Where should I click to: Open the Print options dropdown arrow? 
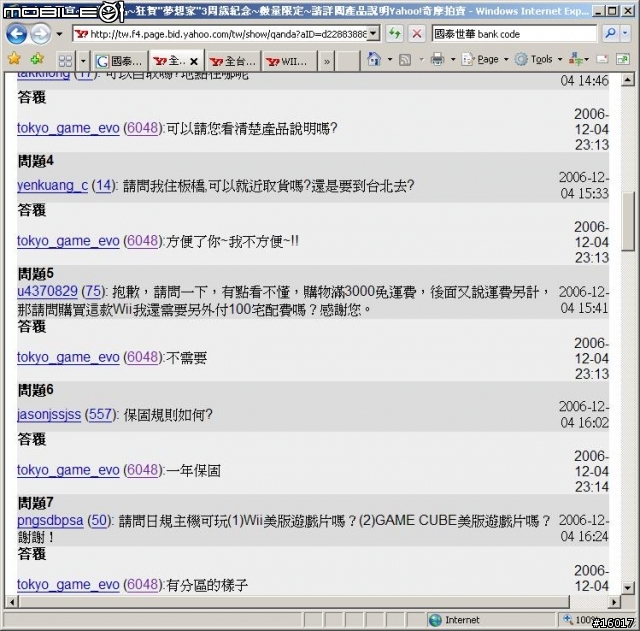[x=453, y=60]
